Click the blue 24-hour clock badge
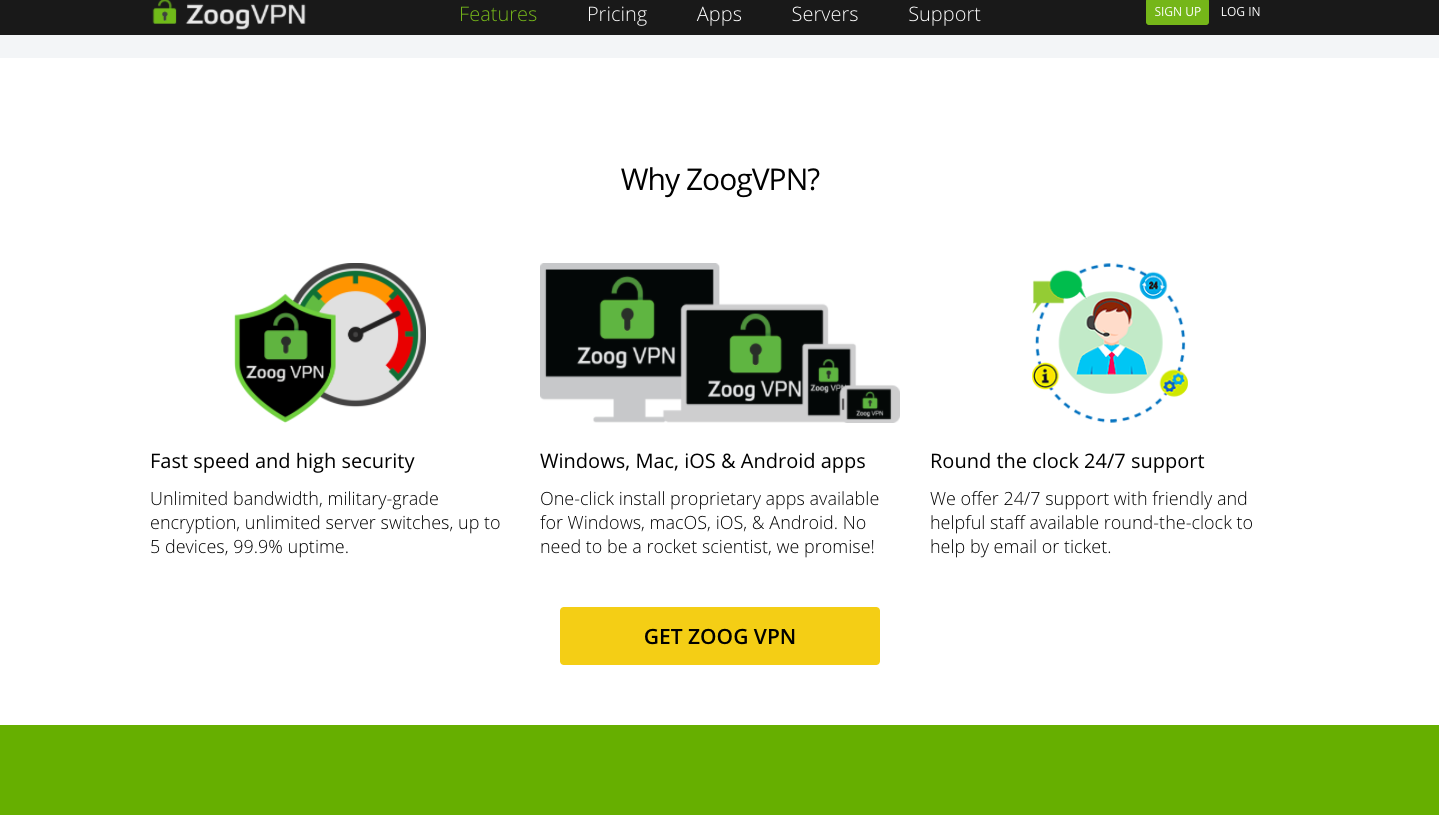1439x815 pixels. (1153, 285)
